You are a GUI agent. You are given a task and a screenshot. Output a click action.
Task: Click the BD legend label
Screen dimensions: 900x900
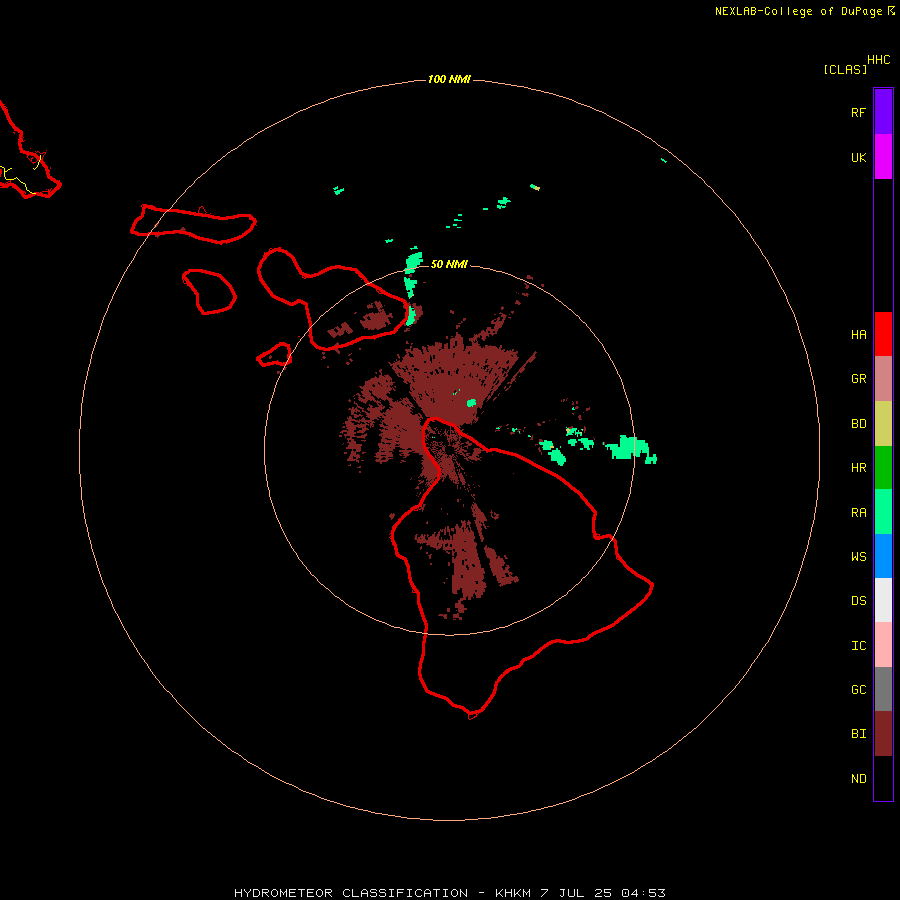pyautogui.click(x=858, y=424)
